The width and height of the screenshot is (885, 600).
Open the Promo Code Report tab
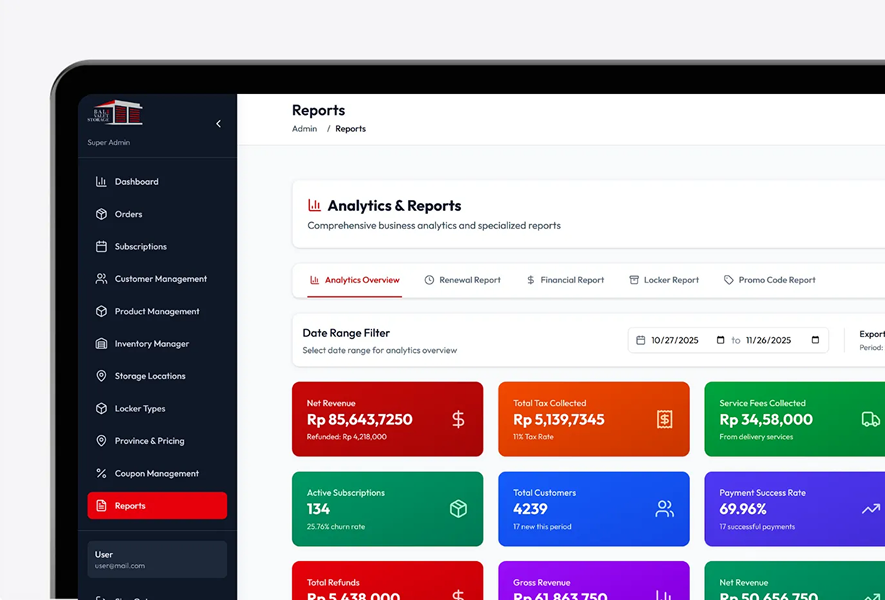(769, 280)
